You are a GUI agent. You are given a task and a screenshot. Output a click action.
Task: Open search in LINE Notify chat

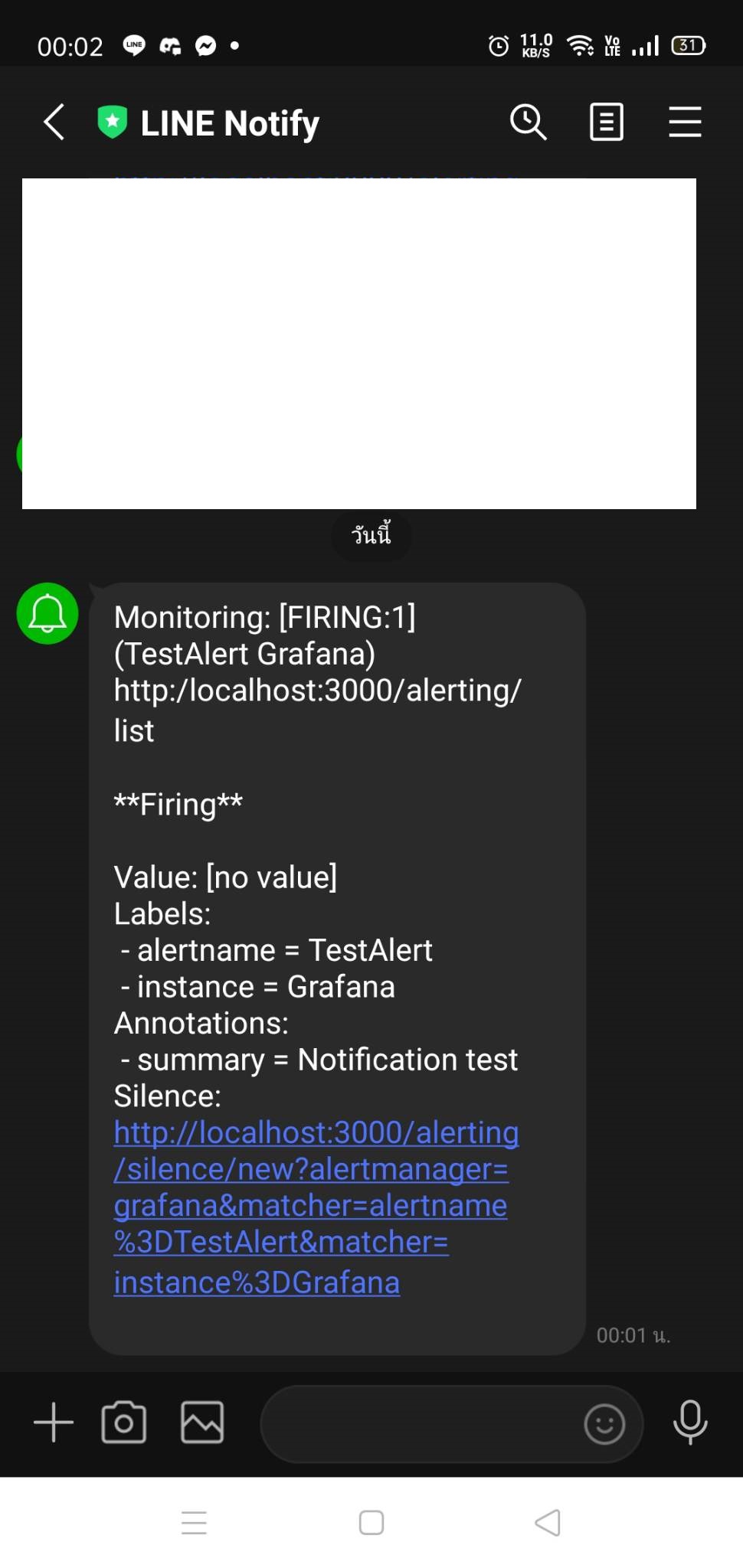point(529,122)
